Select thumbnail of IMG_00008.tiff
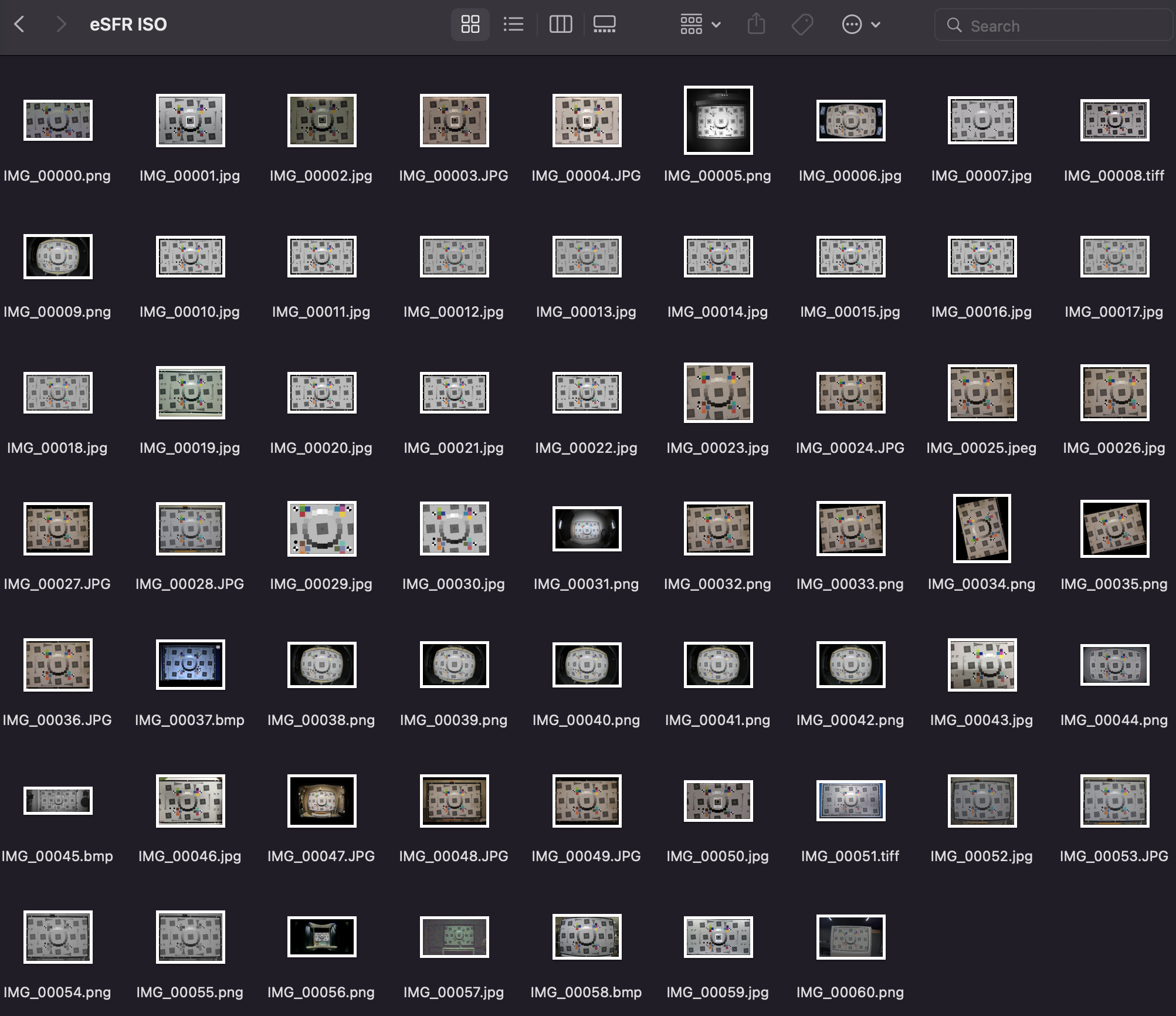This screenshot has height=1016, width=1176. pyautogui.click(x=1115, y=120)
